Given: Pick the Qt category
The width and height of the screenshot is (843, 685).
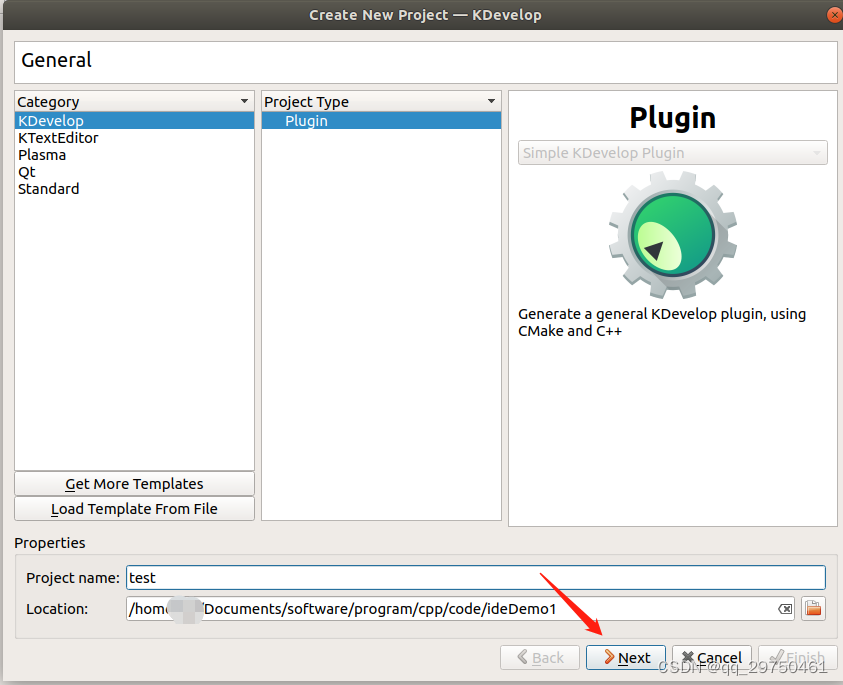Looking at the screenshot, I should [x=134, y=172].
